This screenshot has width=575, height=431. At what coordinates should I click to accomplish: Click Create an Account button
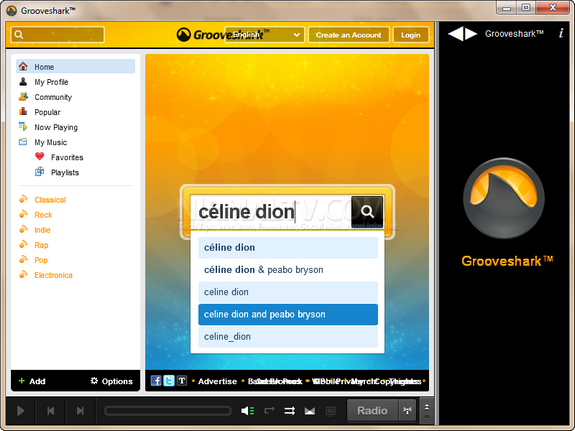348,35
